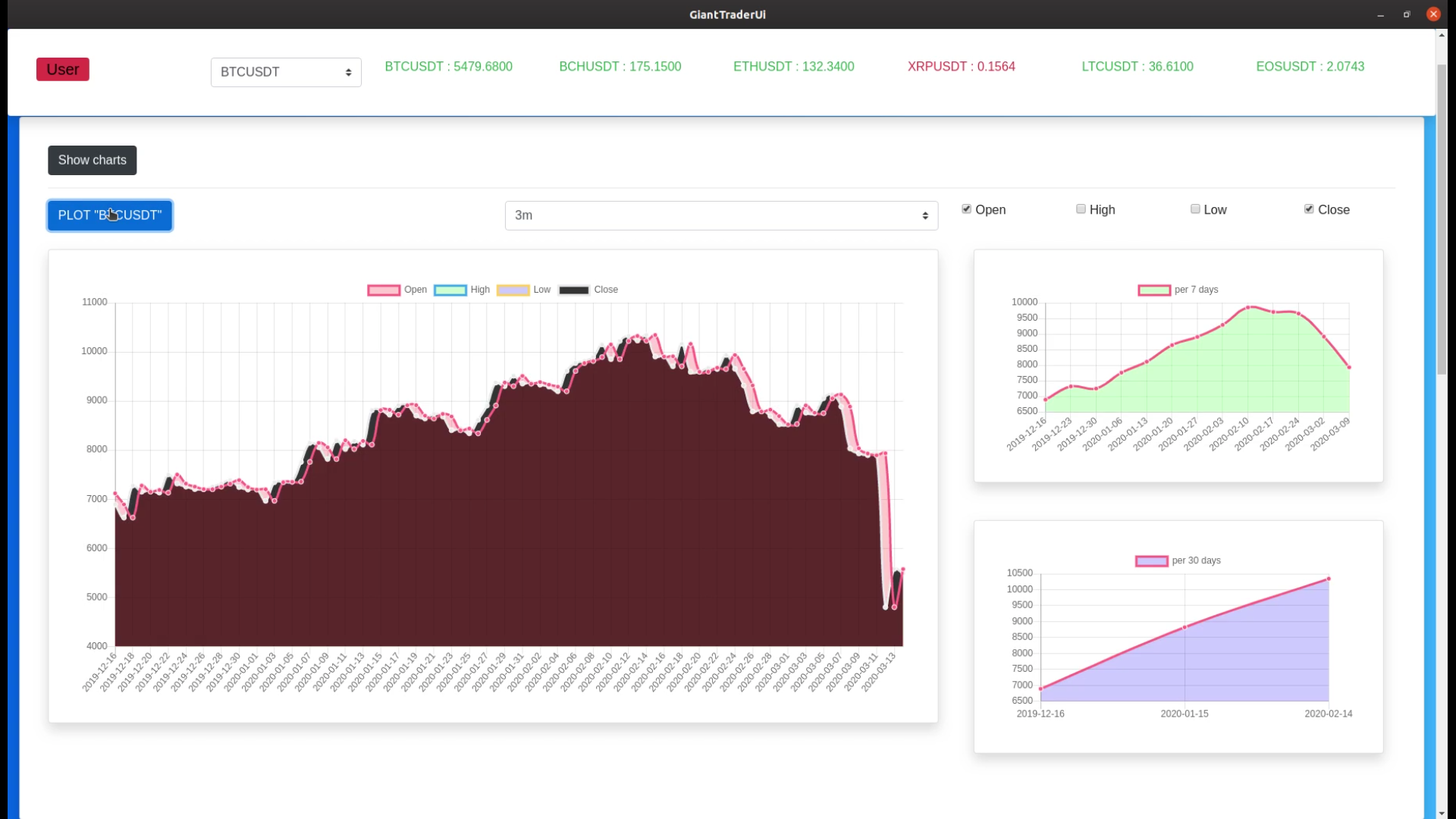Click the 4000 y-axis label on main chart

click(97, 647)
